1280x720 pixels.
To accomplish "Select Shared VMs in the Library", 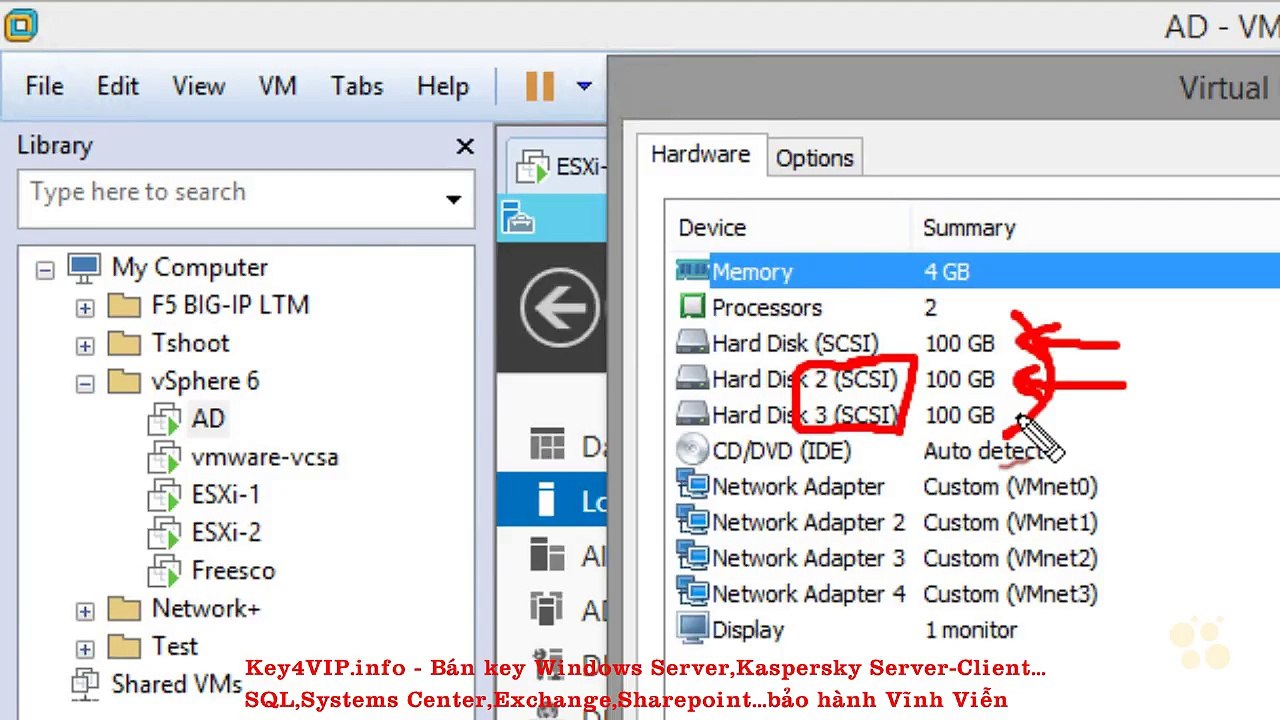I will (x=176, y=684).
